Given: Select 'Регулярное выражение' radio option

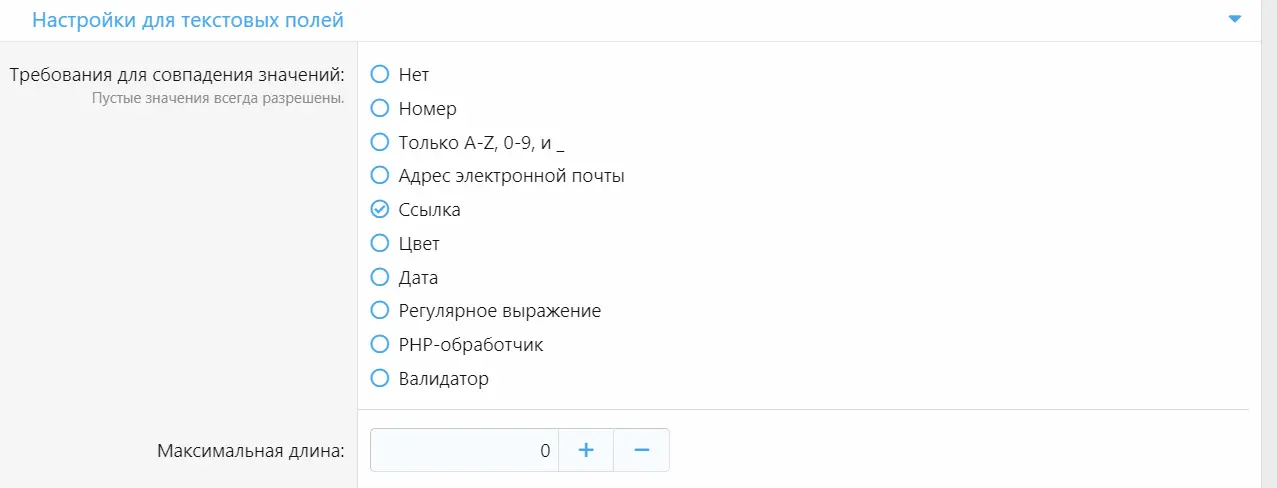Looking at the screenshot, I should pyautogui.click(x=379, y=311).
